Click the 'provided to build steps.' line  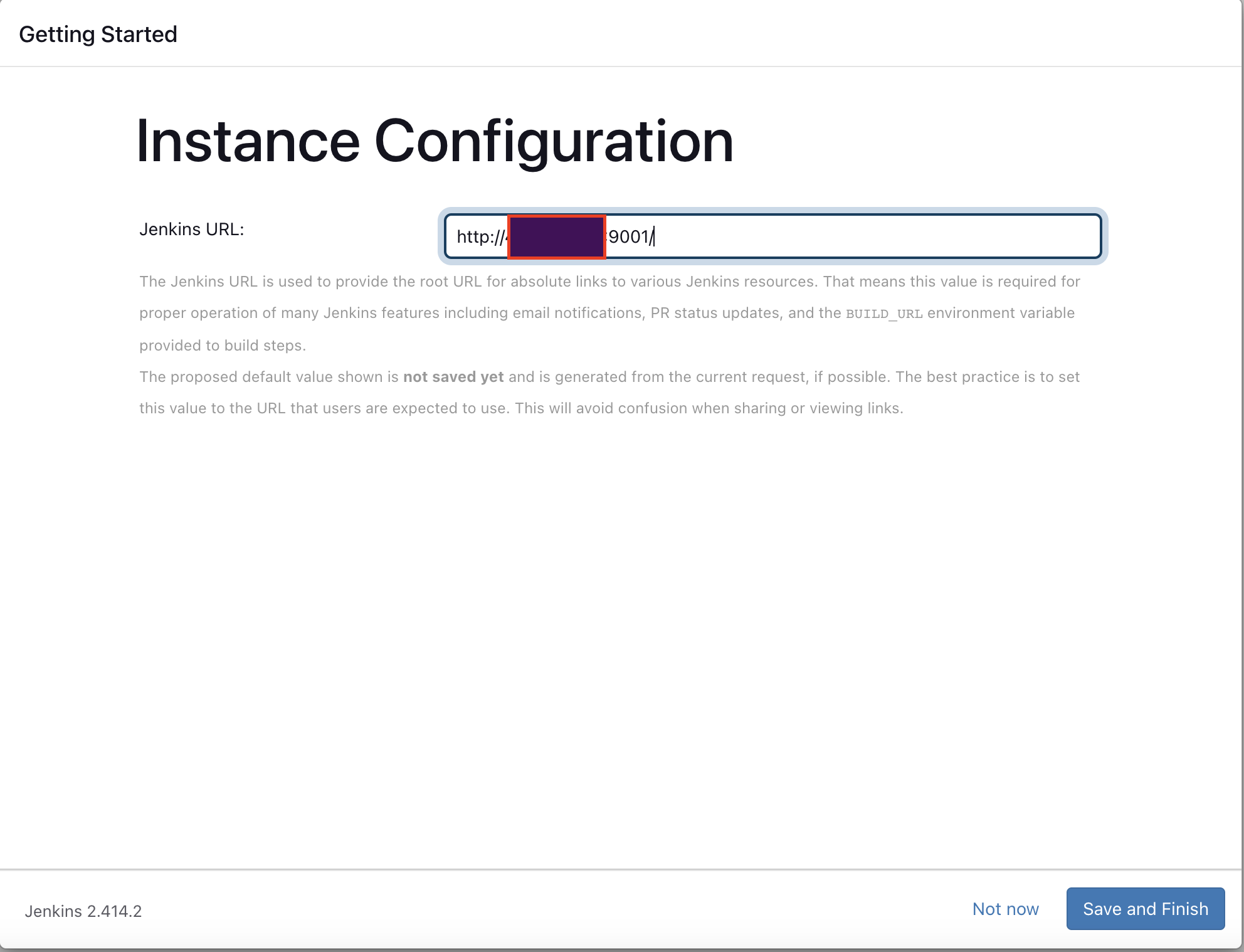pos(222,346)
